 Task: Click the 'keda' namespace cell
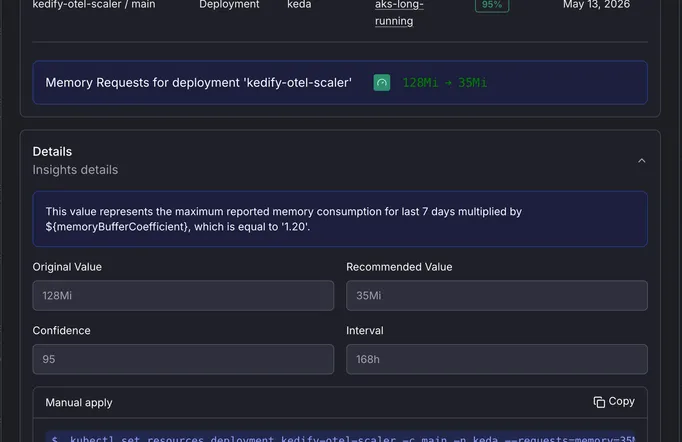tap(299, 4)
